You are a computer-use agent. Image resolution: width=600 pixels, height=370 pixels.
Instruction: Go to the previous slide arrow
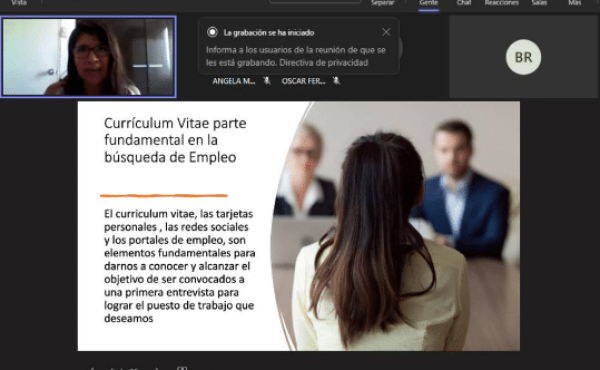tap(92, 368)
